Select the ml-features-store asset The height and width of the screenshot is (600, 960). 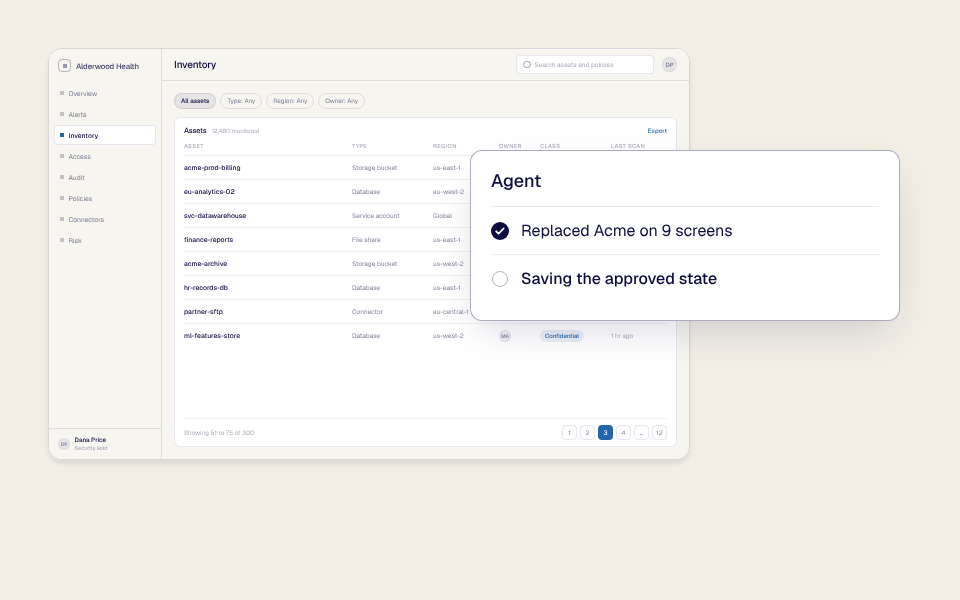212,336
